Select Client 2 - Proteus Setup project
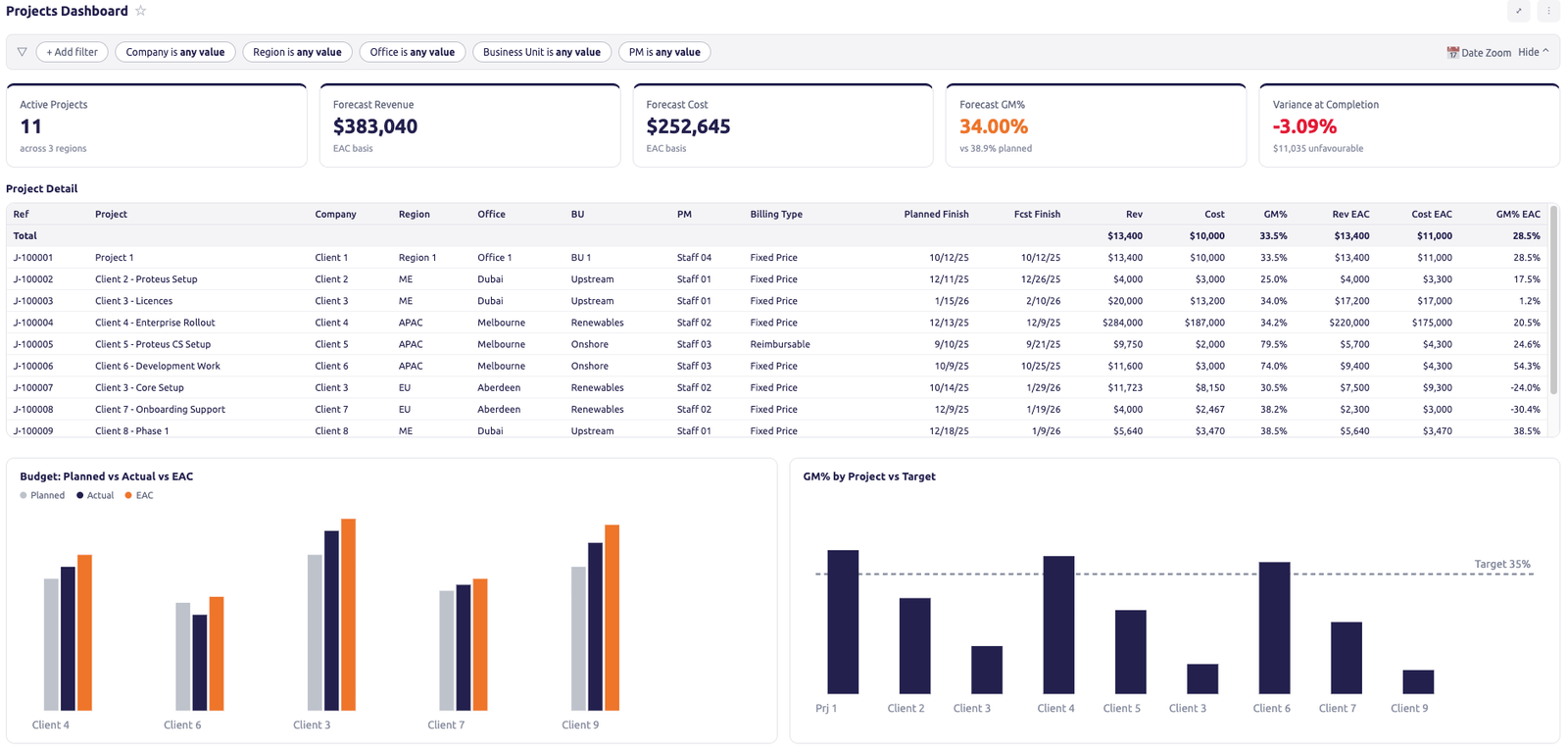This screenshot has height=751, width=1568. click(x=146, y=279)
